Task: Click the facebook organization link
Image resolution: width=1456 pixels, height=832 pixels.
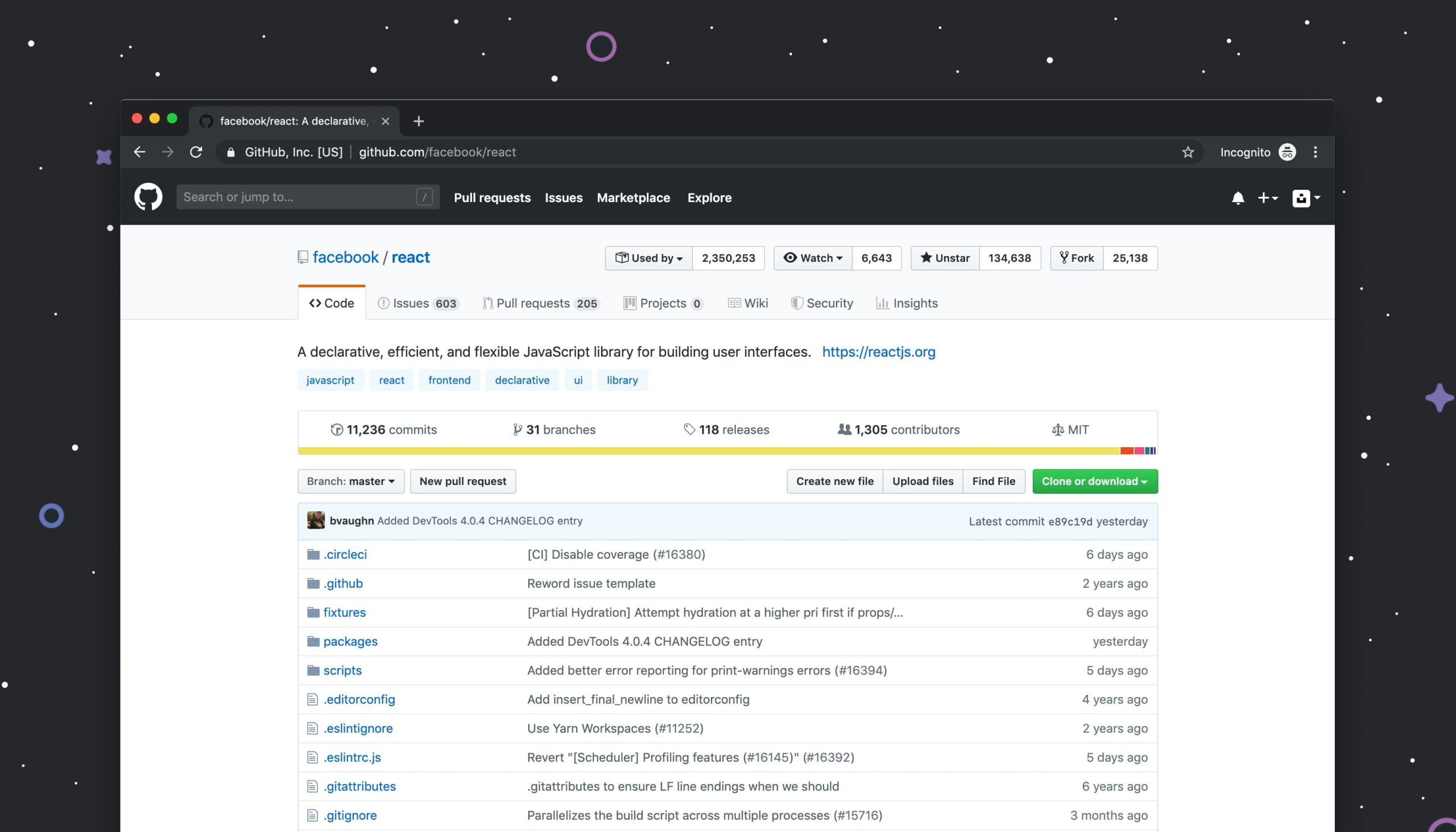Action: 345,258
